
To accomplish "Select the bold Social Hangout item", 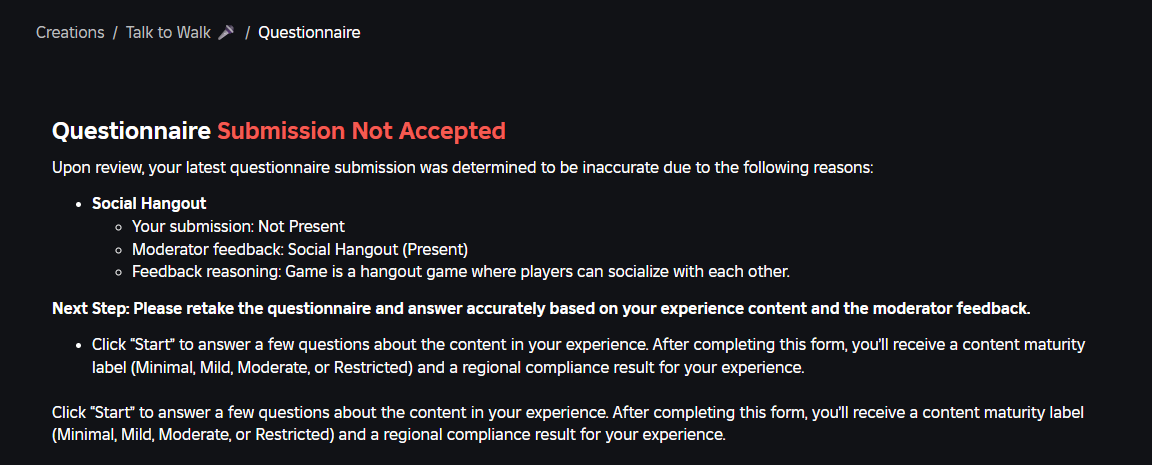I will [x=149, y=203].
